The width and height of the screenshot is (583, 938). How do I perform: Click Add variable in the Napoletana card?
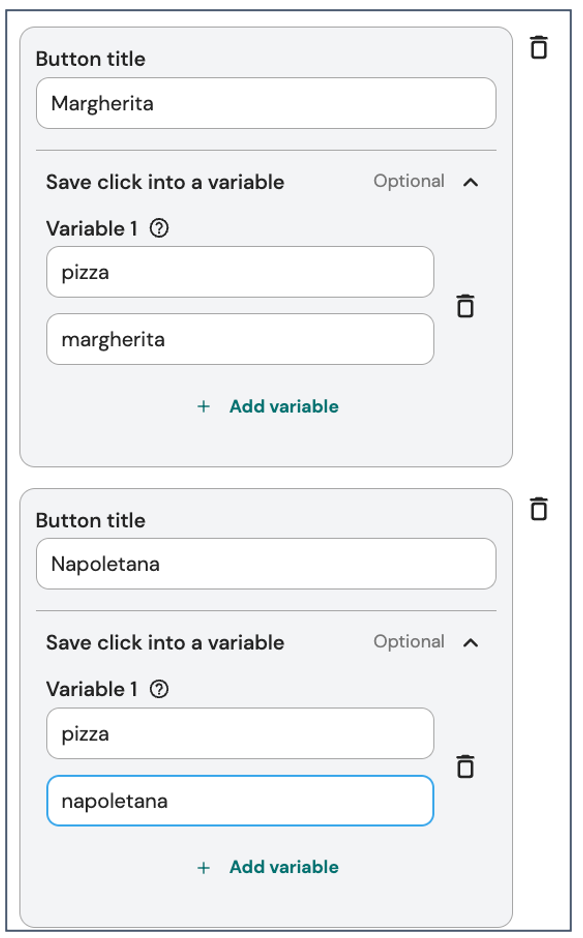point(284,867)
